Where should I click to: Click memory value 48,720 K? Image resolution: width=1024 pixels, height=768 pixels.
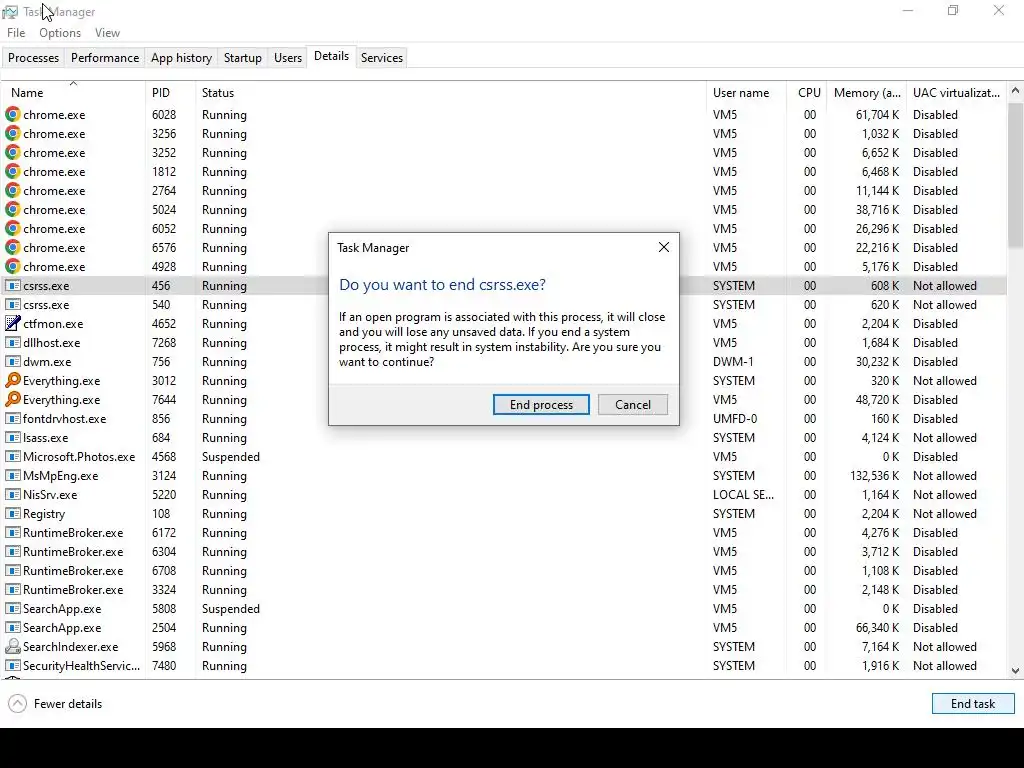[877, 399]
